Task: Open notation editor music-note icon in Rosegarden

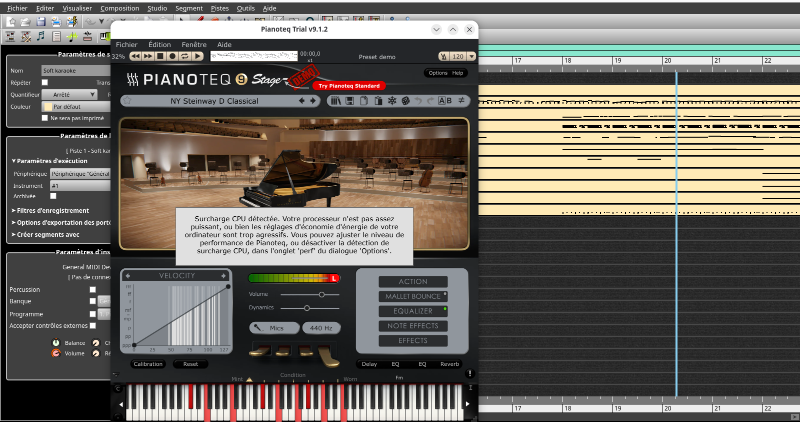Action: tap(41, 36)
